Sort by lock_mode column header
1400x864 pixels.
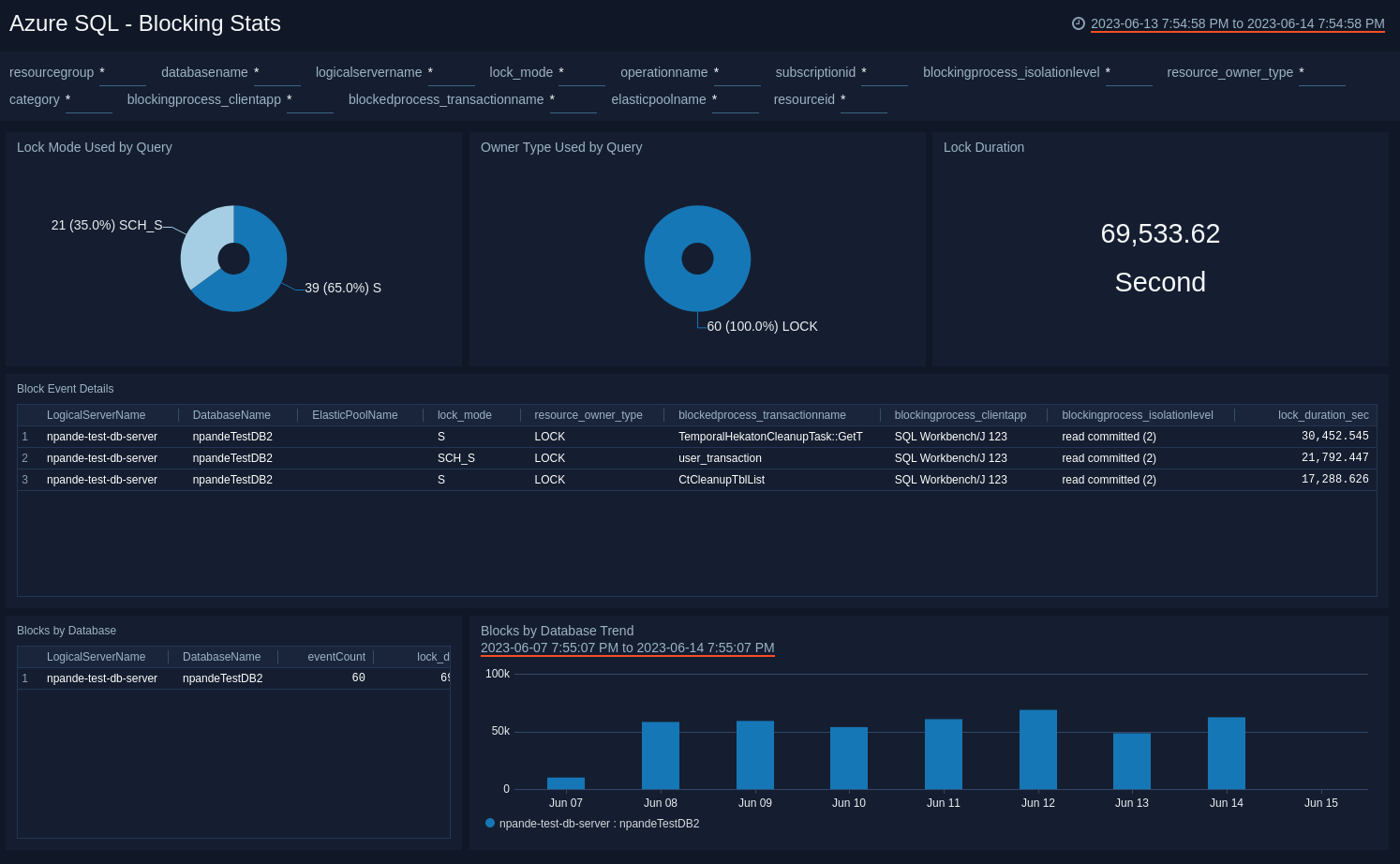point(465,415)
